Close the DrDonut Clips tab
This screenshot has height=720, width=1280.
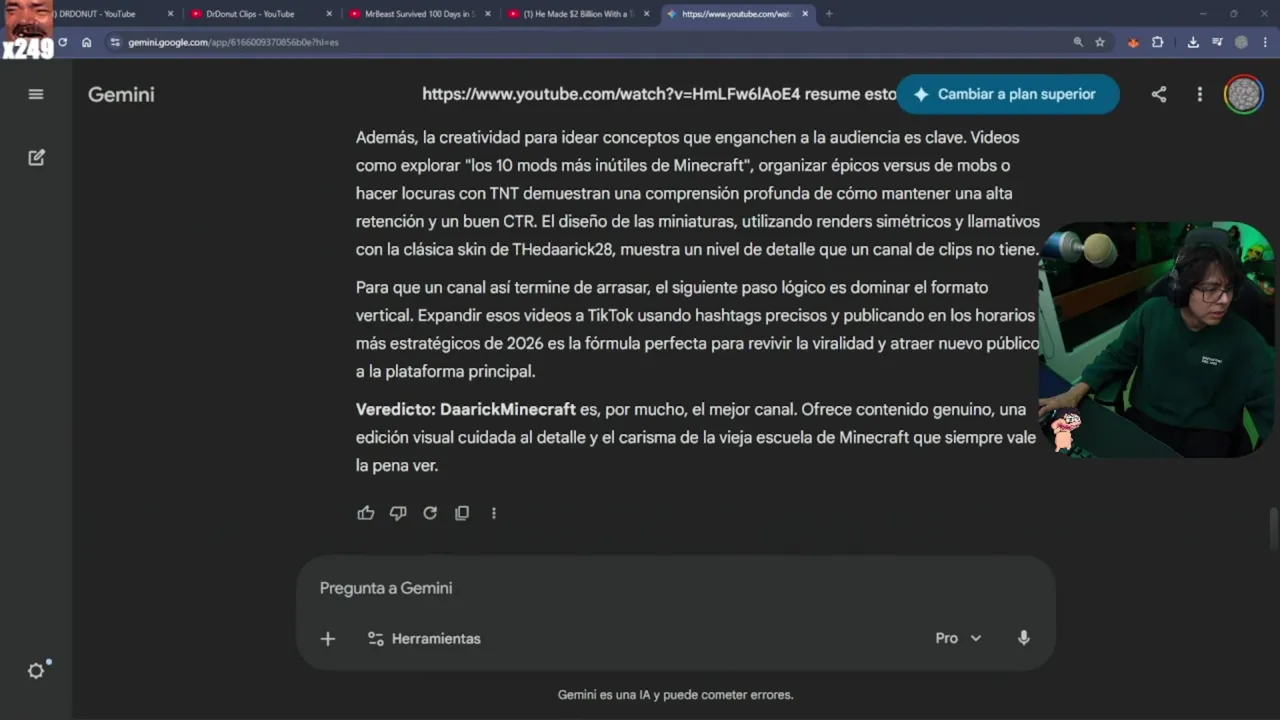329,14
